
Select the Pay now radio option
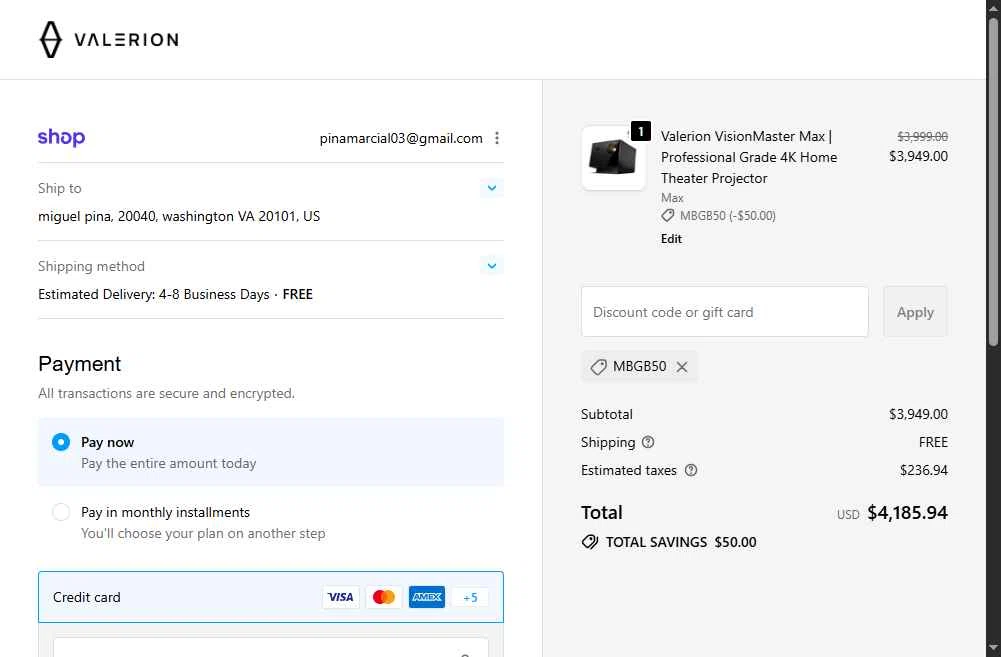pos(61,442)
